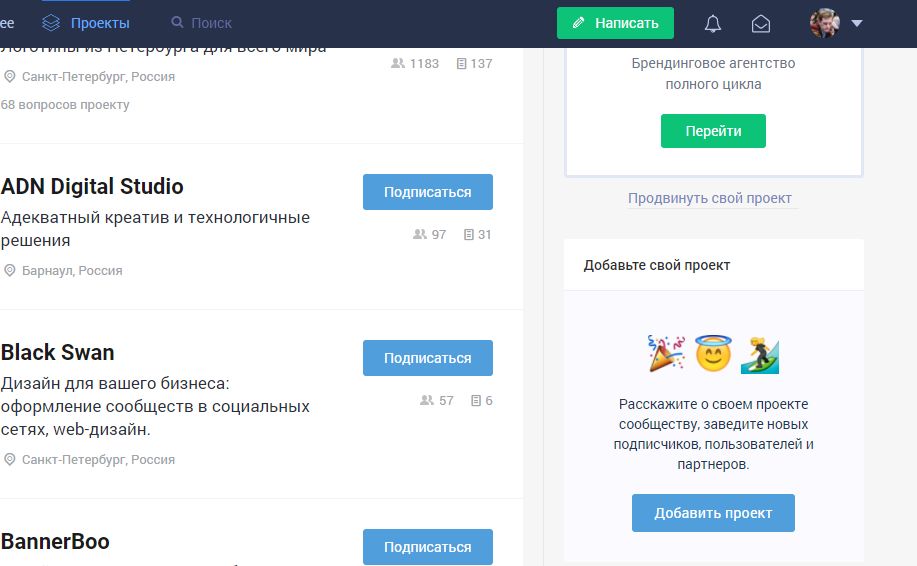Click the search magnifier icon
This screenshot has width=917, height=566.
pyautogui.click(x=177, y=22)
